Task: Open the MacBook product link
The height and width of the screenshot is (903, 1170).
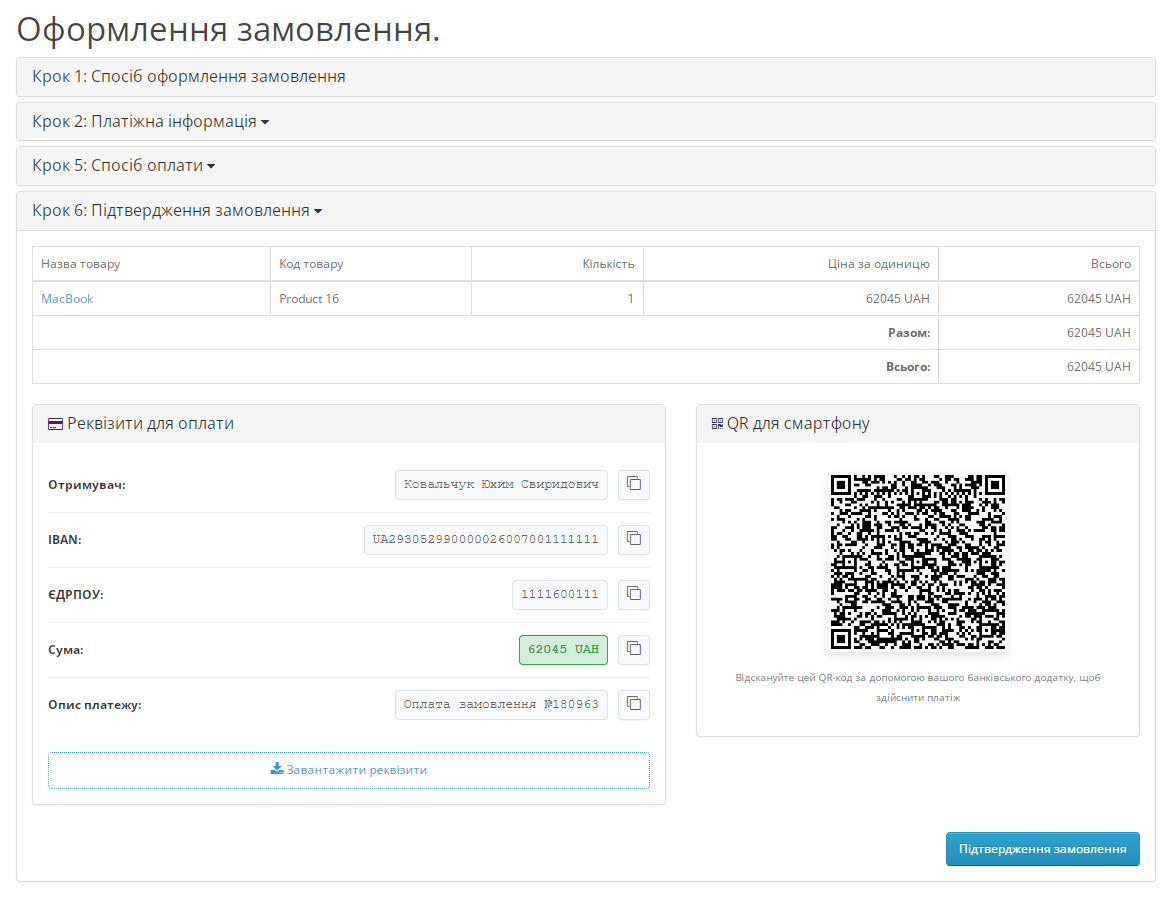Action: (x=67, y=299)
